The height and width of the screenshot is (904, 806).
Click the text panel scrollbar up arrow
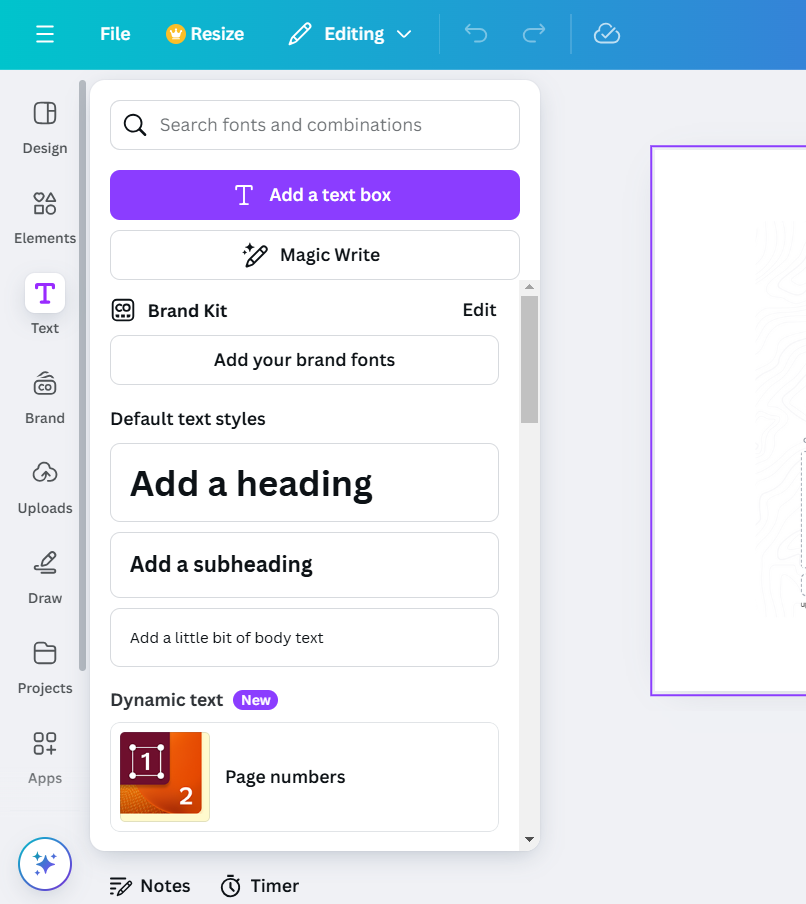pos(529,287)
